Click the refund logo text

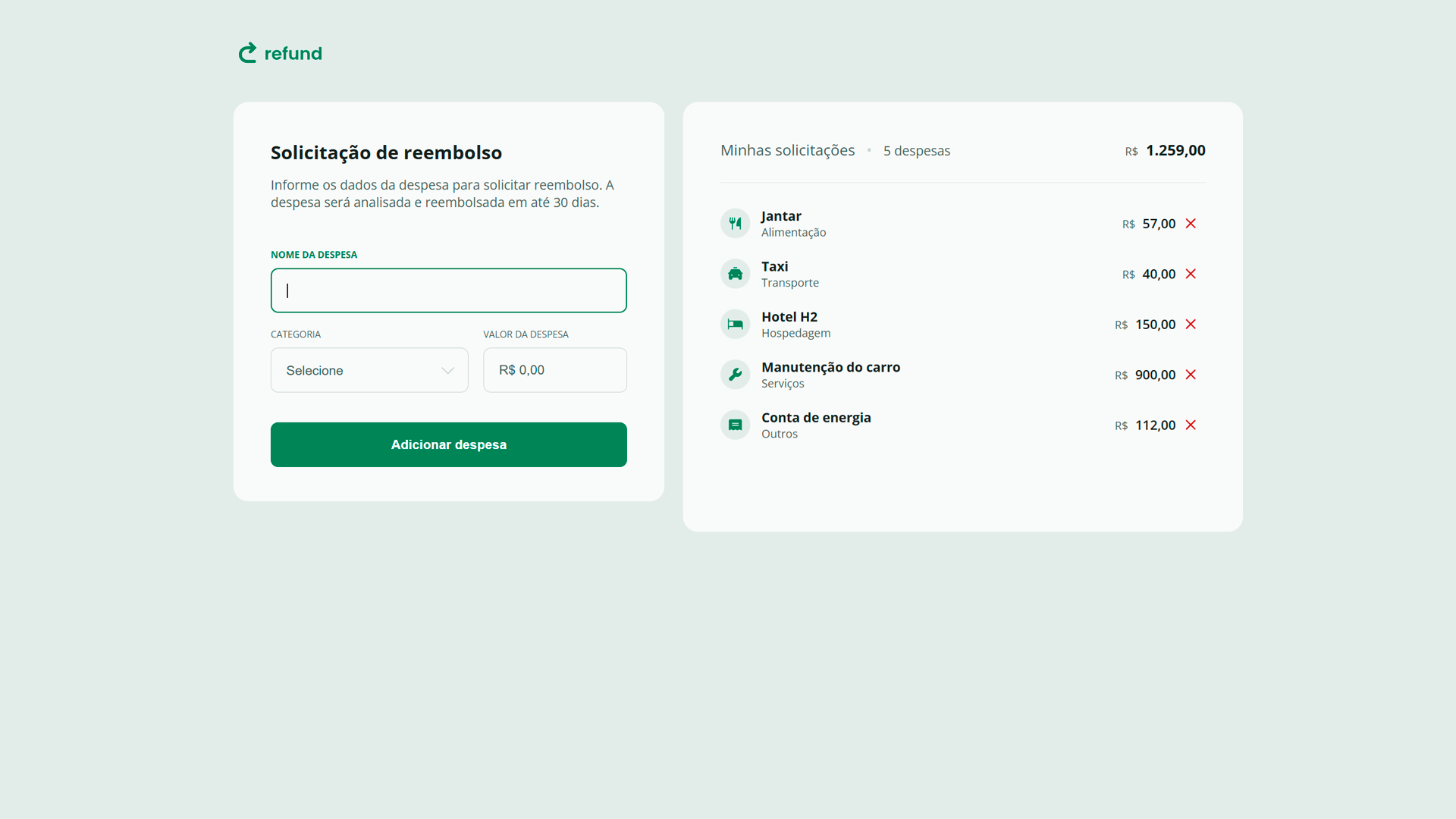(x=293, y=54)
